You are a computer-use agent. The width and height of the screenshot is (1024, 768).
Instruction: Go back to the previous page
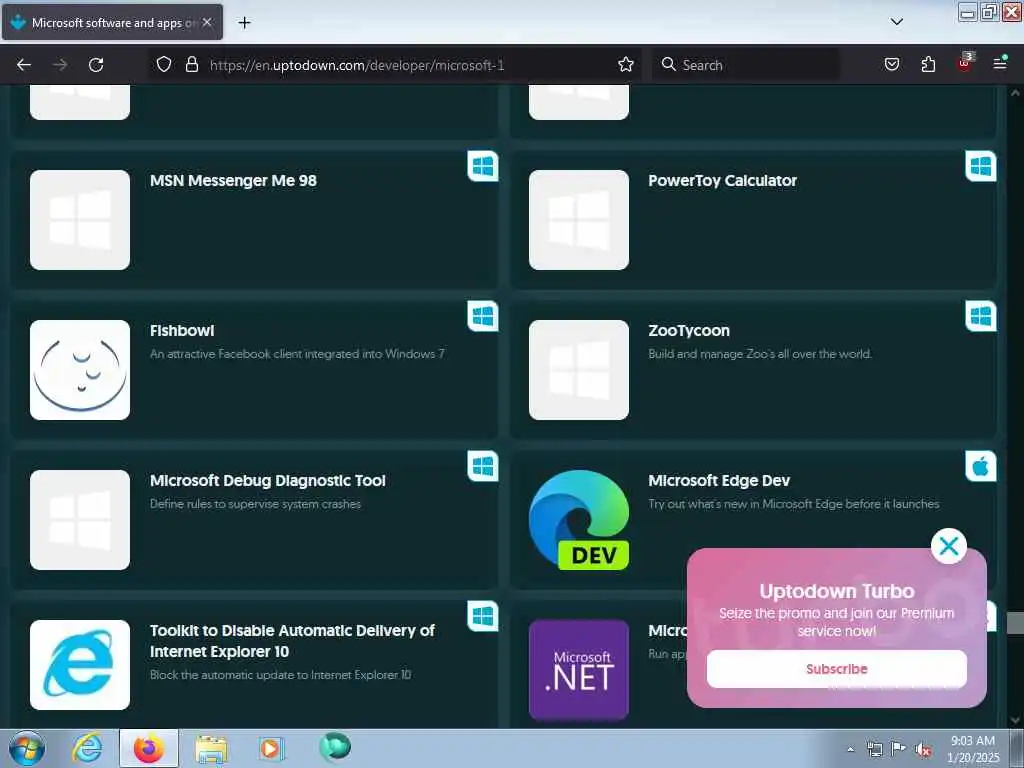coord(24,65)
